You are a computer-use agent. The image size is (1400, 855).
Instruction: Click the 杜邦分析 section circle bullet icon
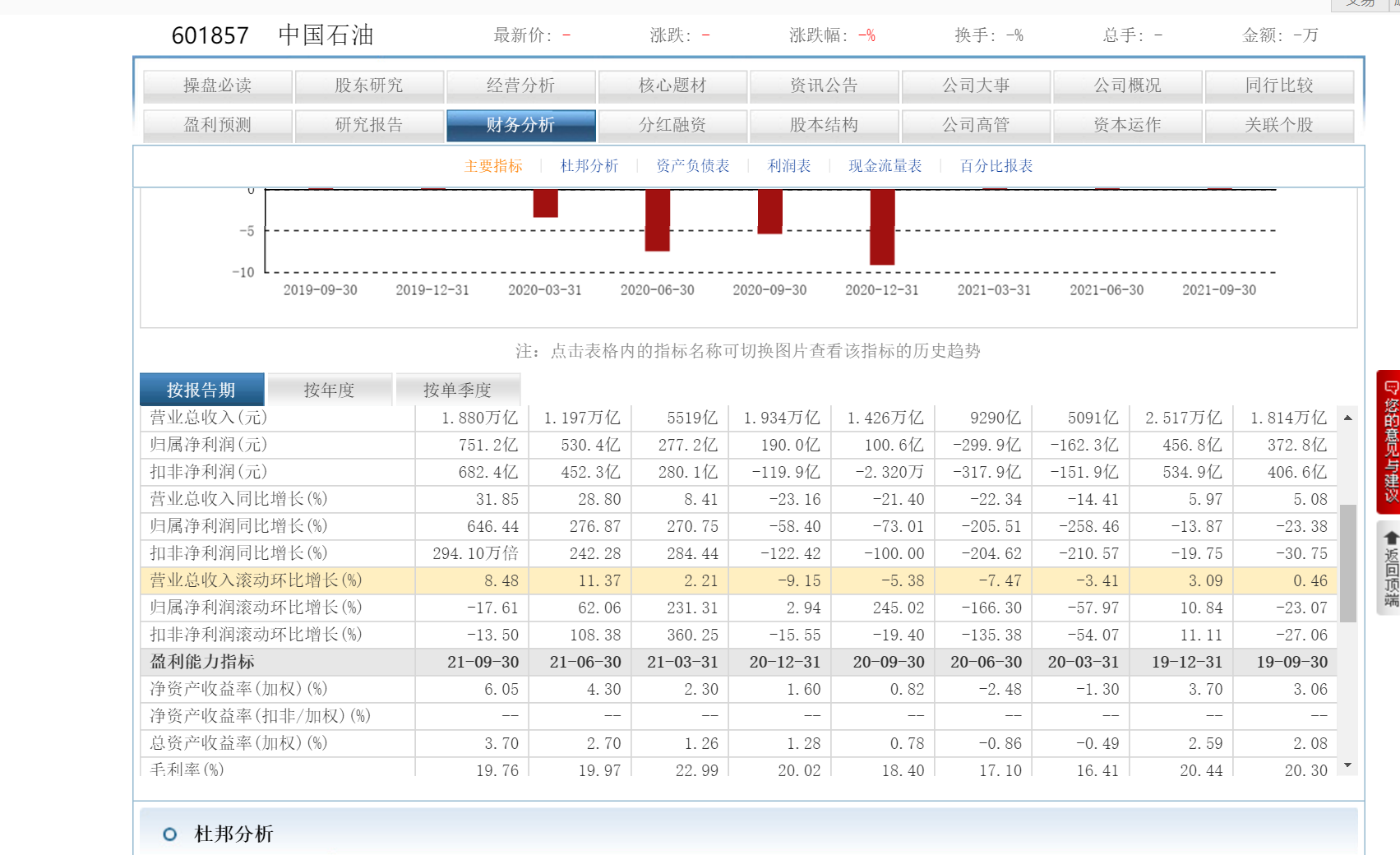click(170, 834)
